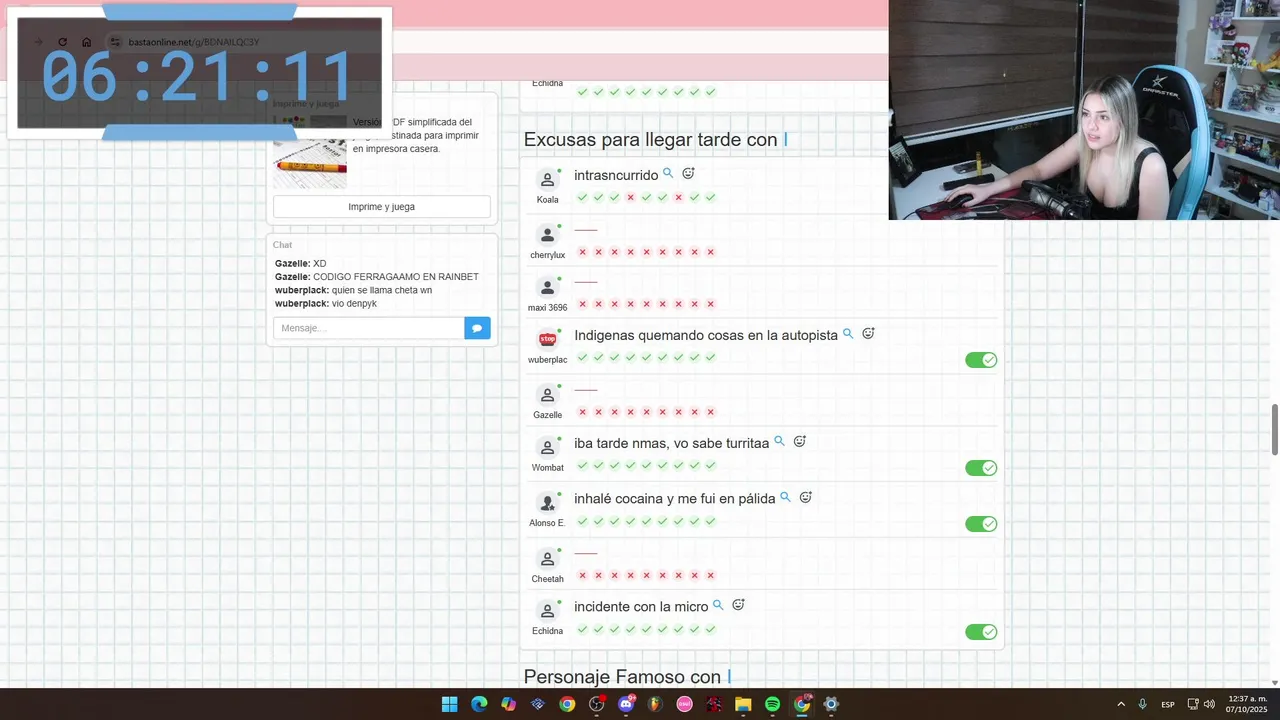Image resolution: width=1280 pixels, height=720 pixels.
Task: Click first checkmark vote in Koala's row
Action: (x=582, y=198)
